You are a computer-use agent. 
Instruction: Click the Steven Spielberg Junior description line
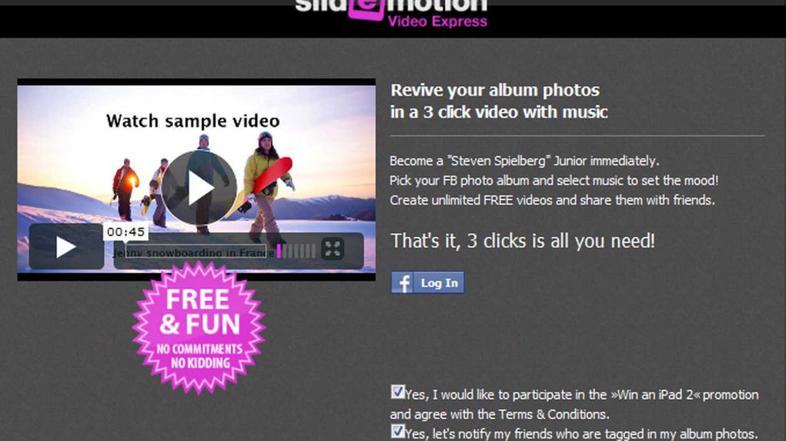pos(524,161)
